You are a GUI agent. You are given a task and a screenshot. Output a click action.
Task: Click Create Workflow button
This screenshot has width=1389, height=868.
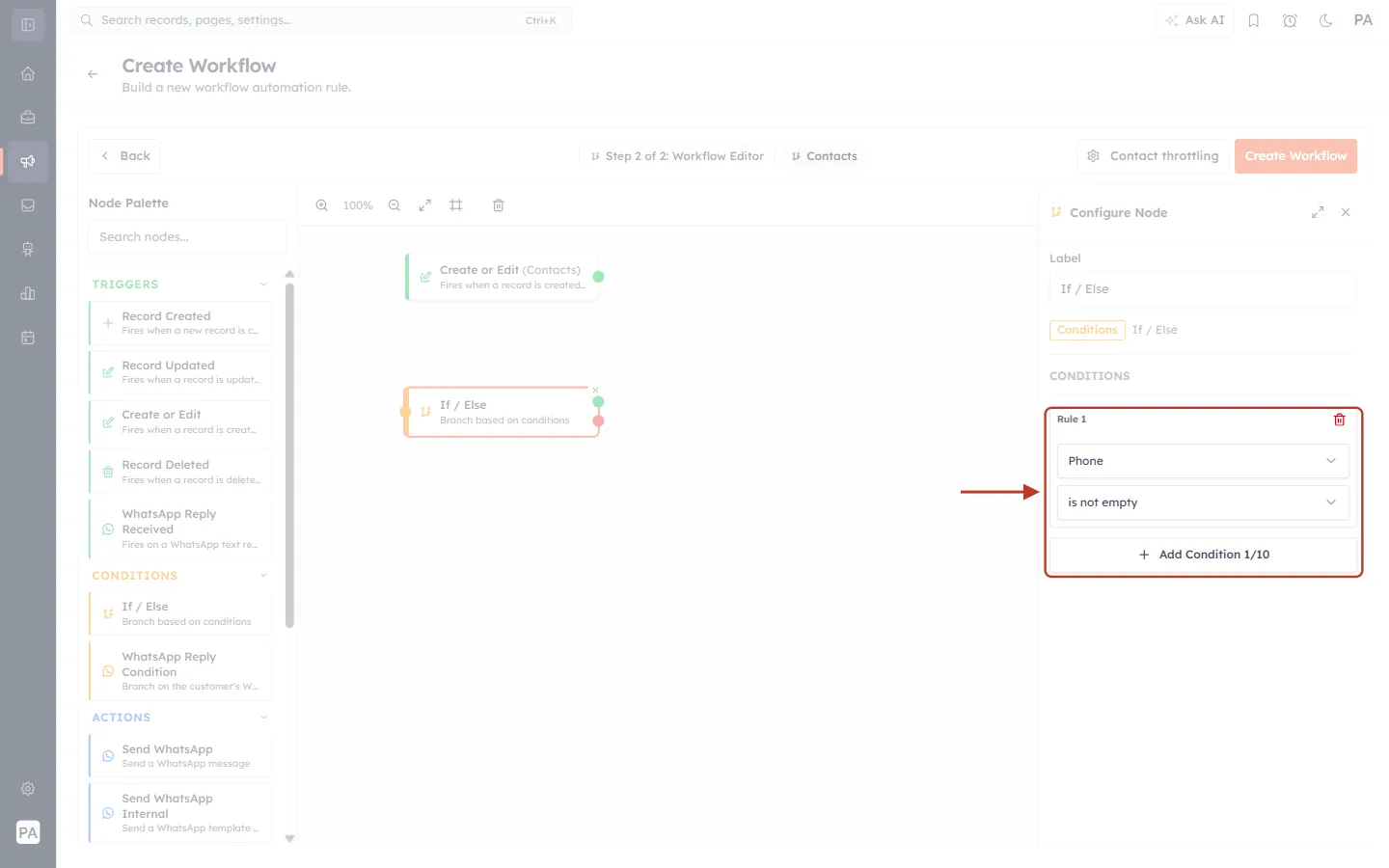click(x=1295, y=156)
